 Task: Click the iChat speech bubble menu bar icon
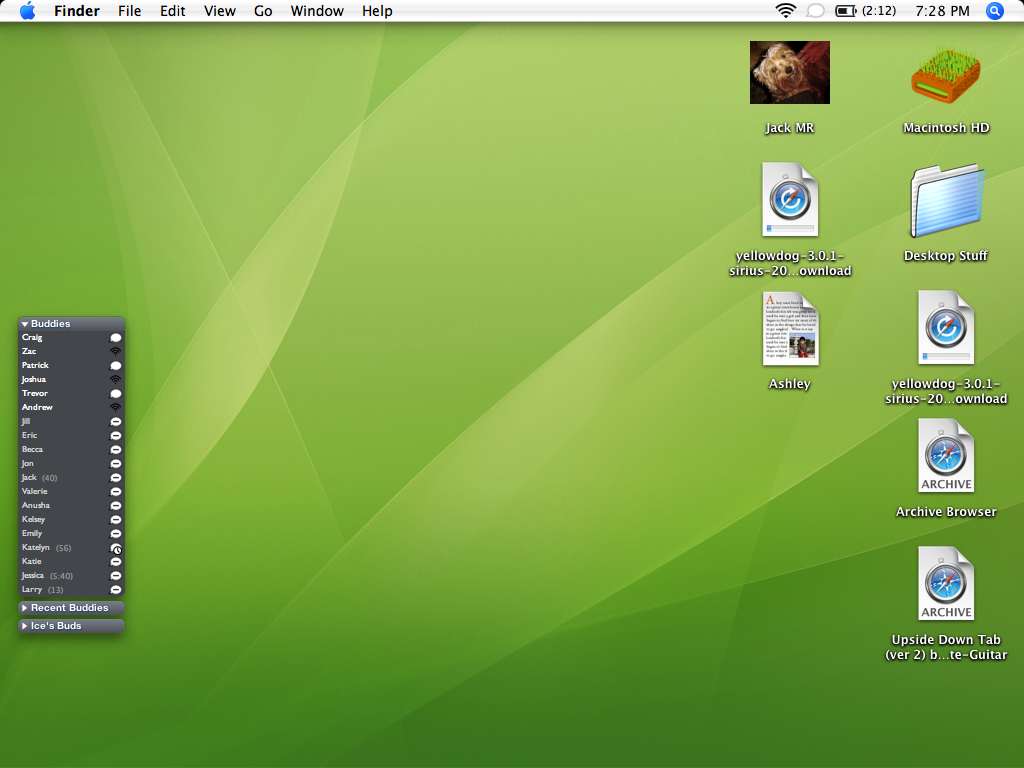point(815,10)
